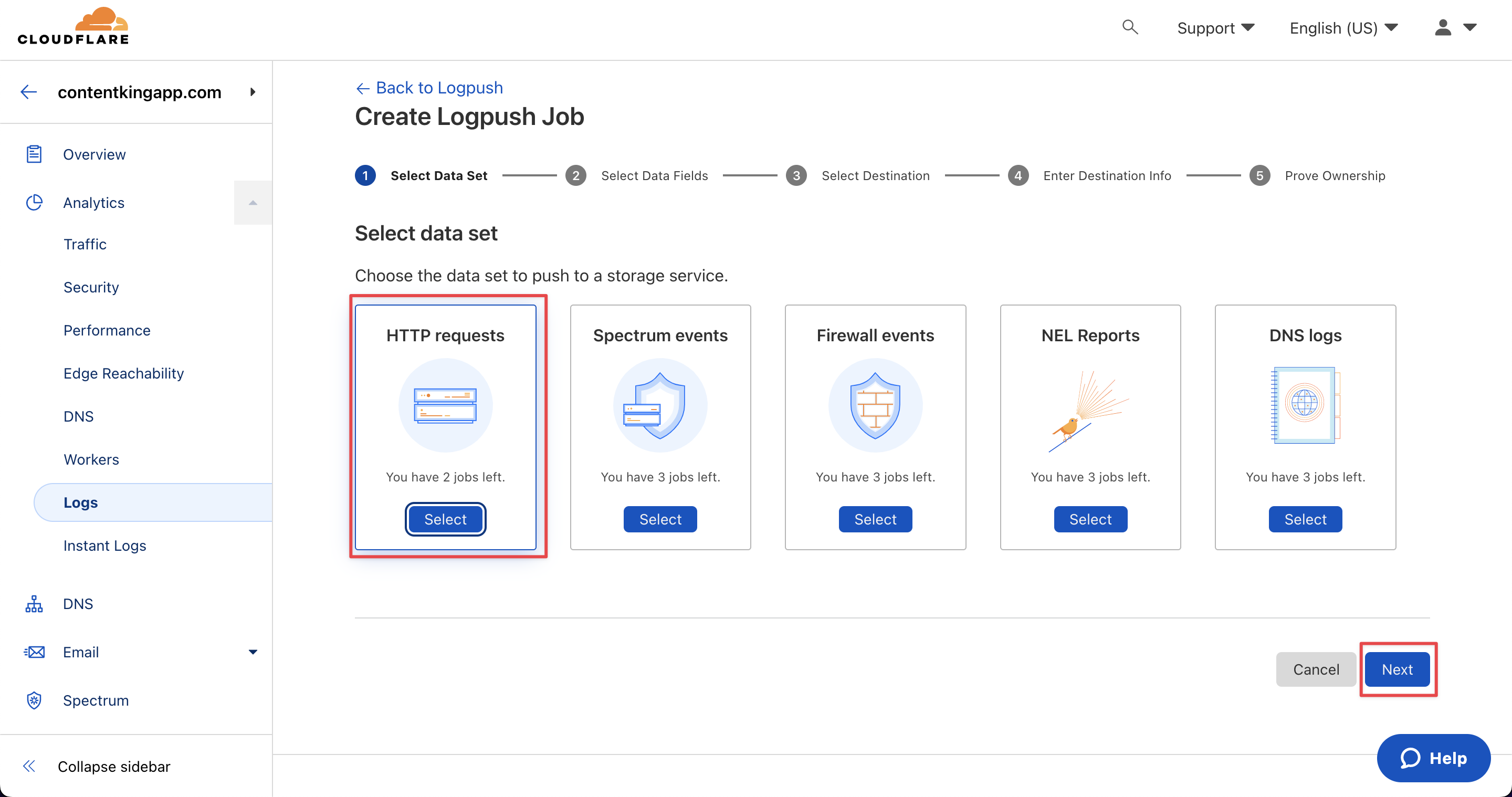Select the NEL Reports data set
This screenshot has height=797, width=1512.
[x=1090, y=519]
